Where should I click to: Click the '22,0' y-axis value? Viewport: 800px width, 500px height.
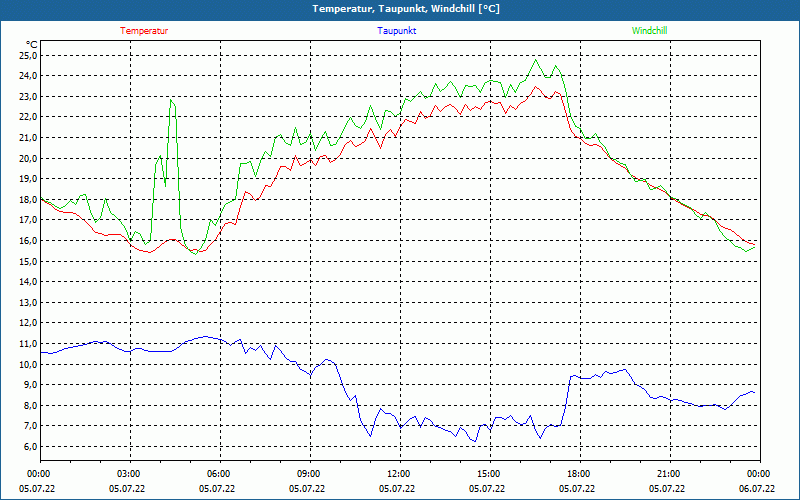(29, 117)
